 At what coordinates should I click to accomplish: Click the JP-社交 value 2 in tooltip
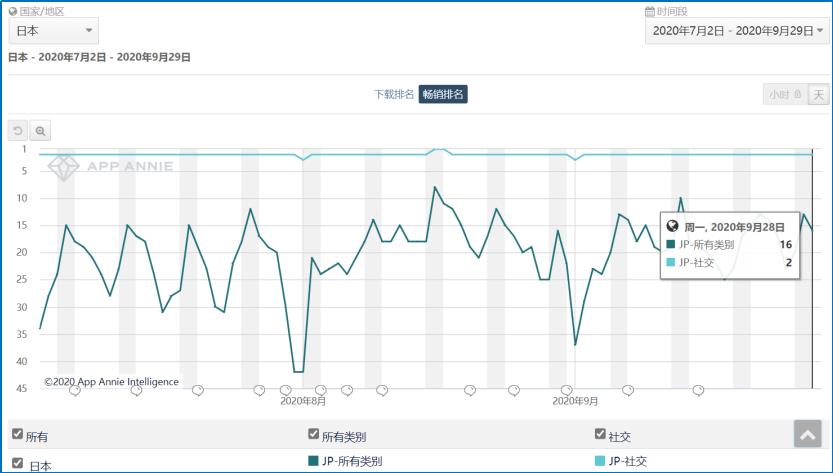click(x=789, y=262)
